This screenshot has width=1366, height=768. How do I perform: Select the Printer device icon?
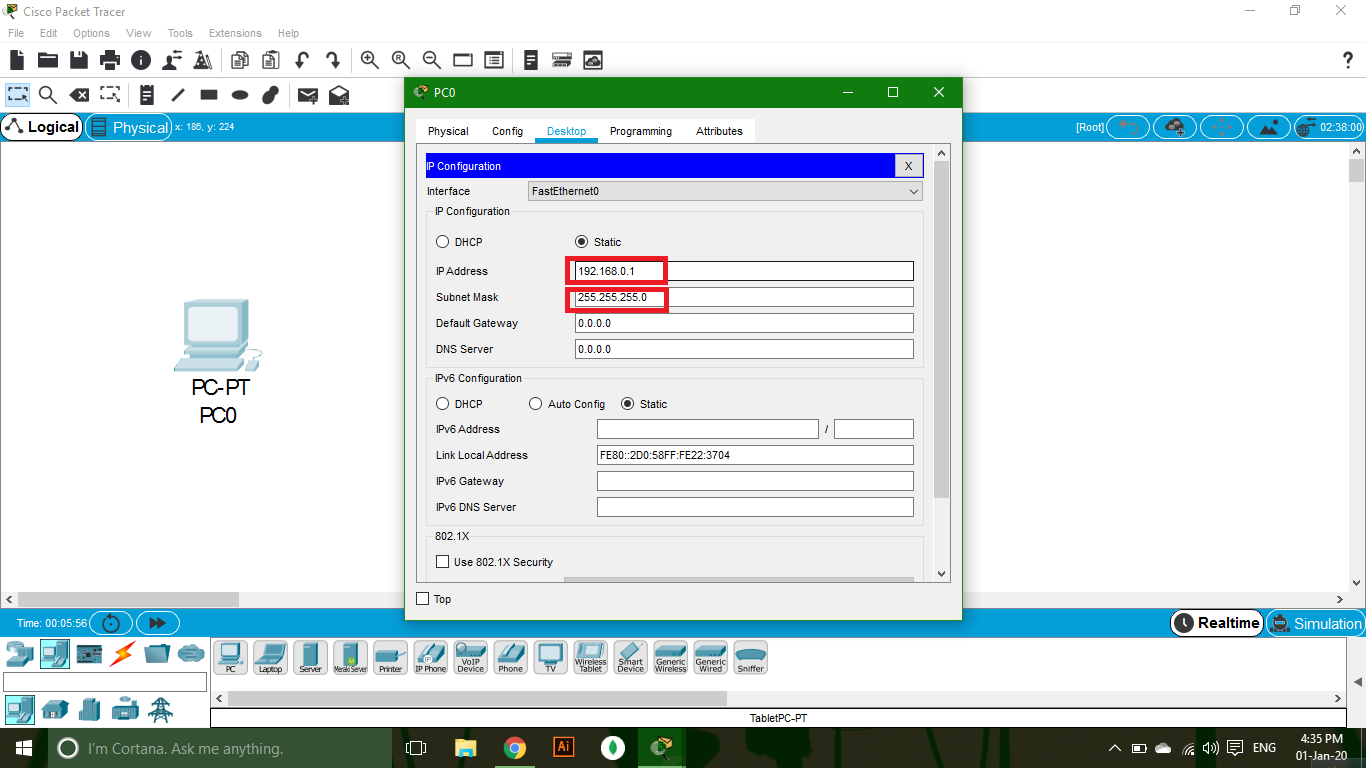point(391,657)
